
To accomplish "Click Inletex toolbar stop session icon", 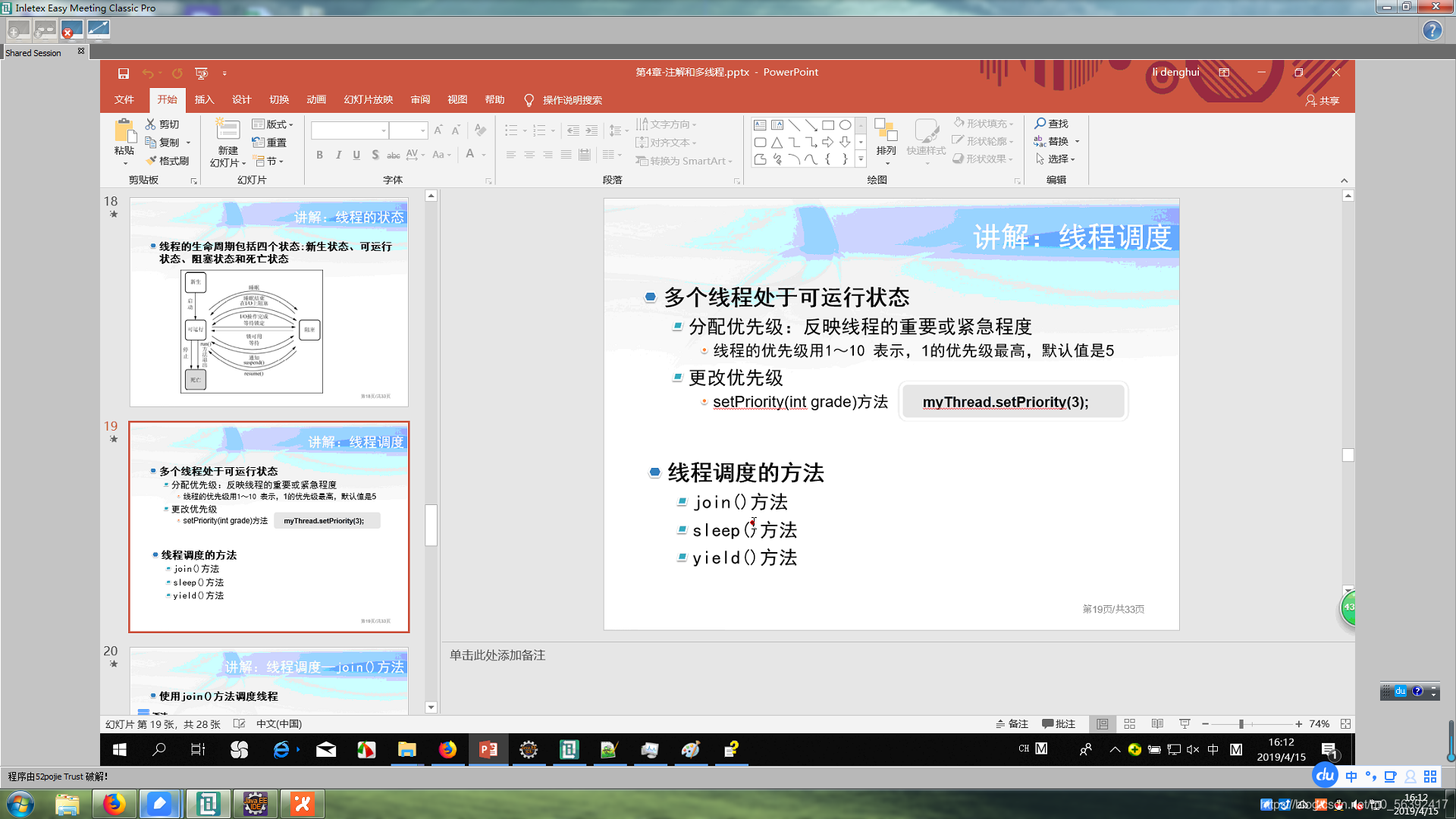I will (71, 30).
